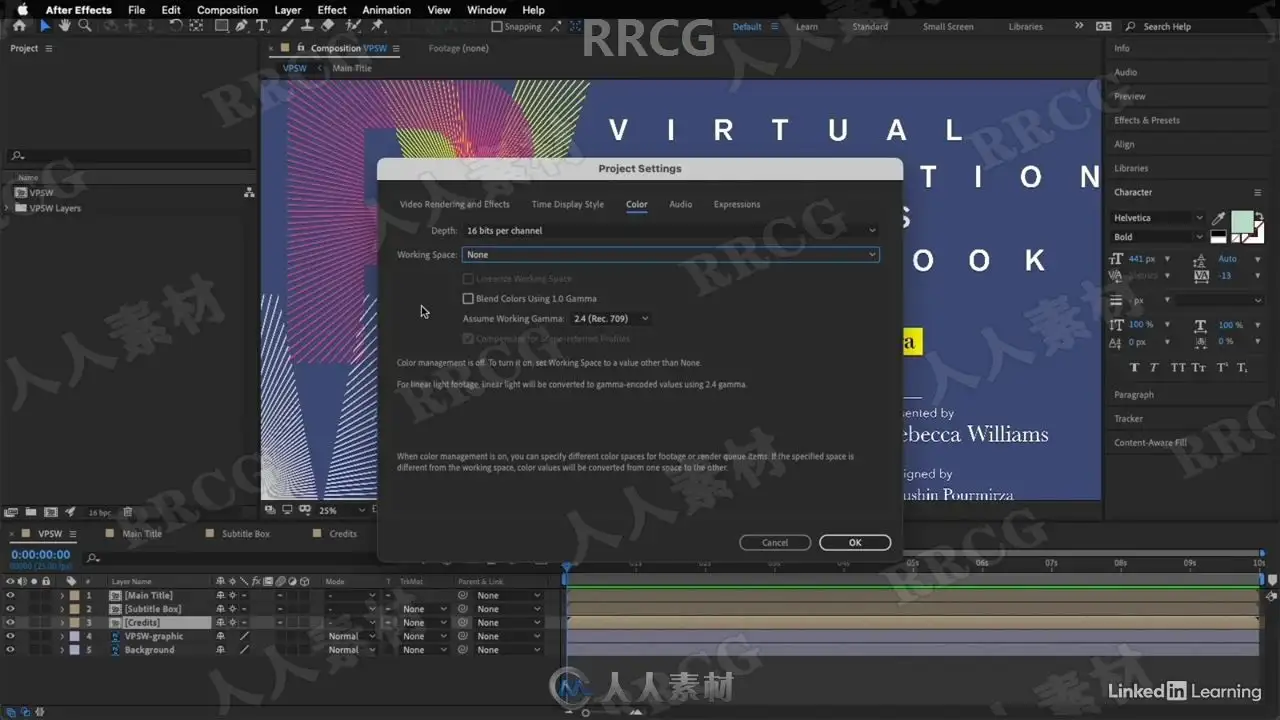
Task: Select the Pen tool
Action: click(243, 26)
